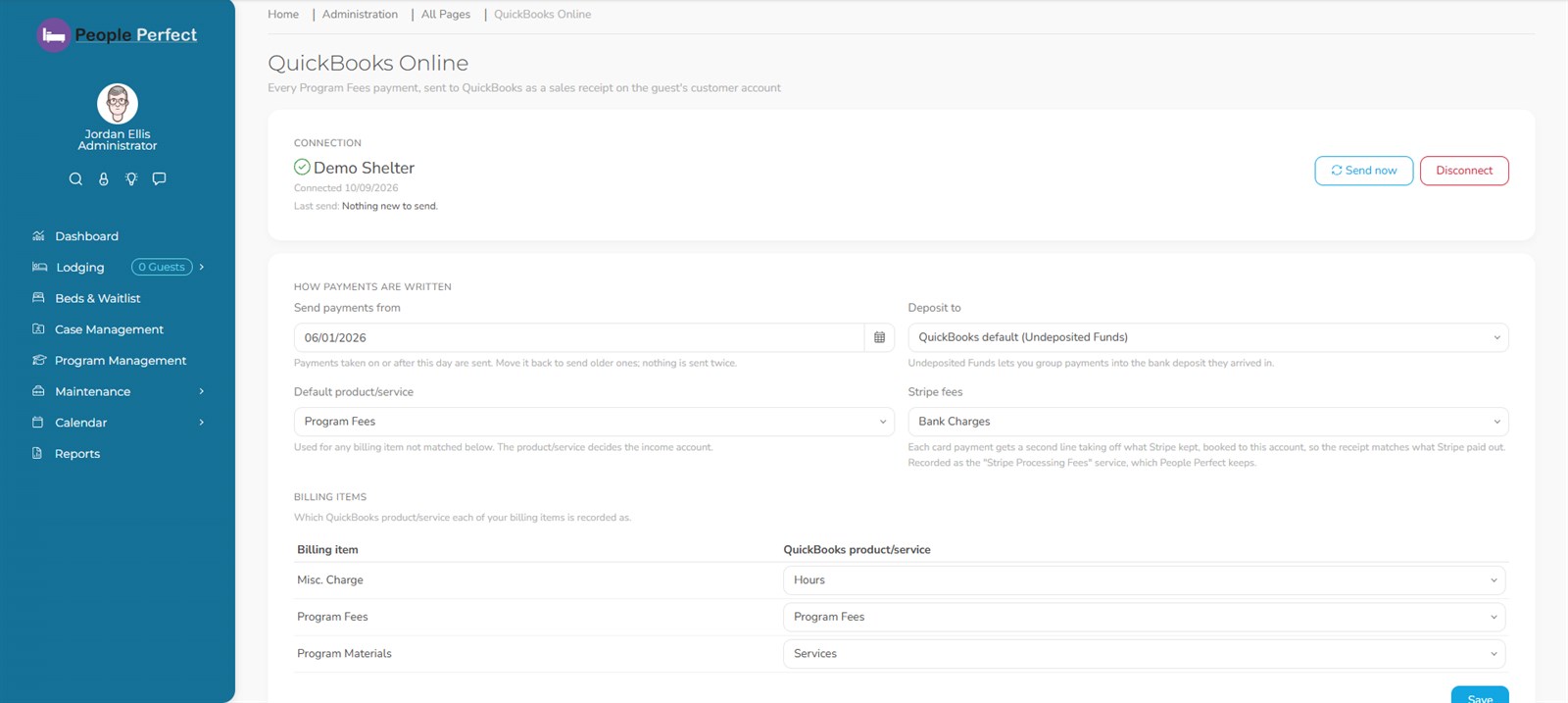This screenshot has height=703, width=1568.
Task: Click the Jordan Ellis Administrator name text
Action: coord(118,140)
